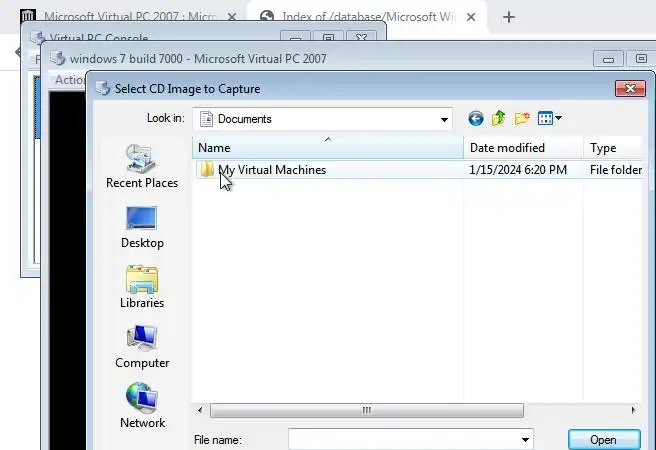Viewport: 656px width, 450px height.
Task: Create a new folder icon
Action: [x=522, y=119]
